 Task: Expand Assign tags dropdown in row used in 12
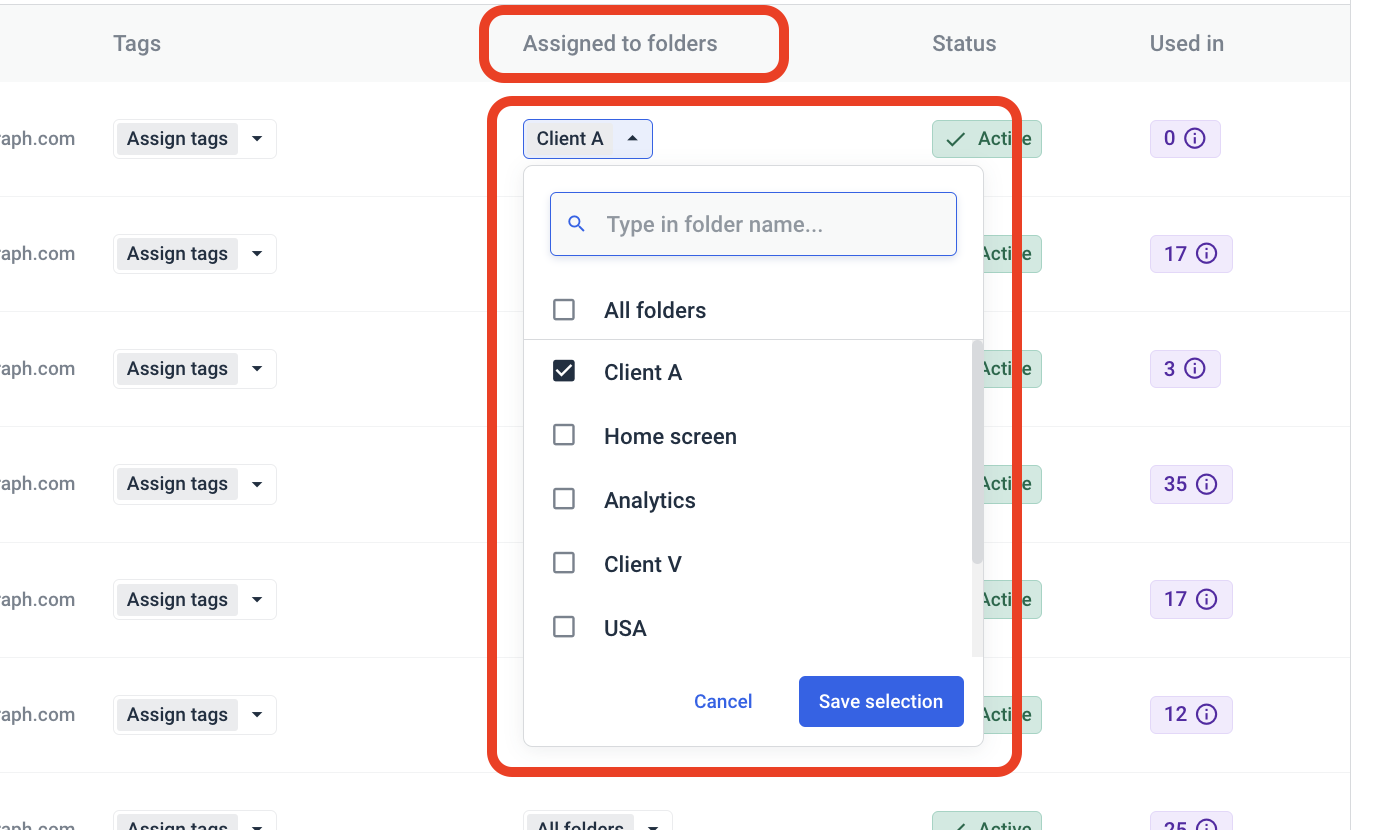(195, 715)
